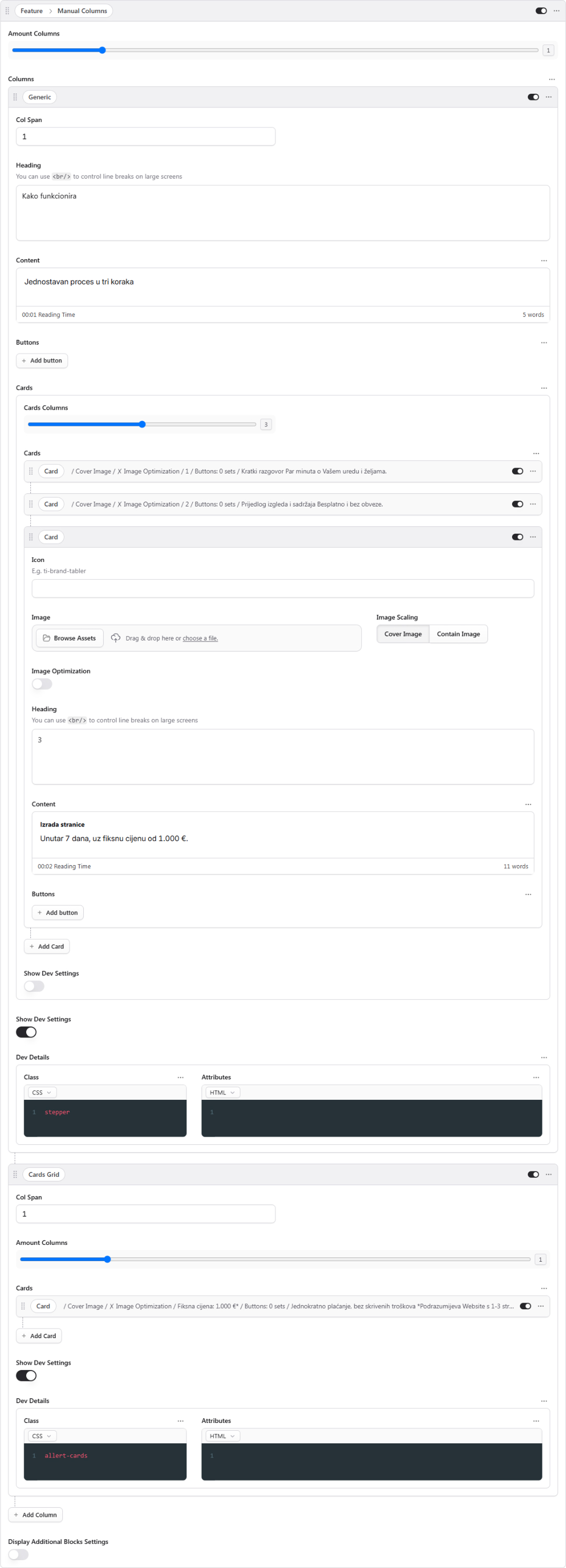Click the Browse Assets button
This screenshot has width=566, height=1568.
70,638
